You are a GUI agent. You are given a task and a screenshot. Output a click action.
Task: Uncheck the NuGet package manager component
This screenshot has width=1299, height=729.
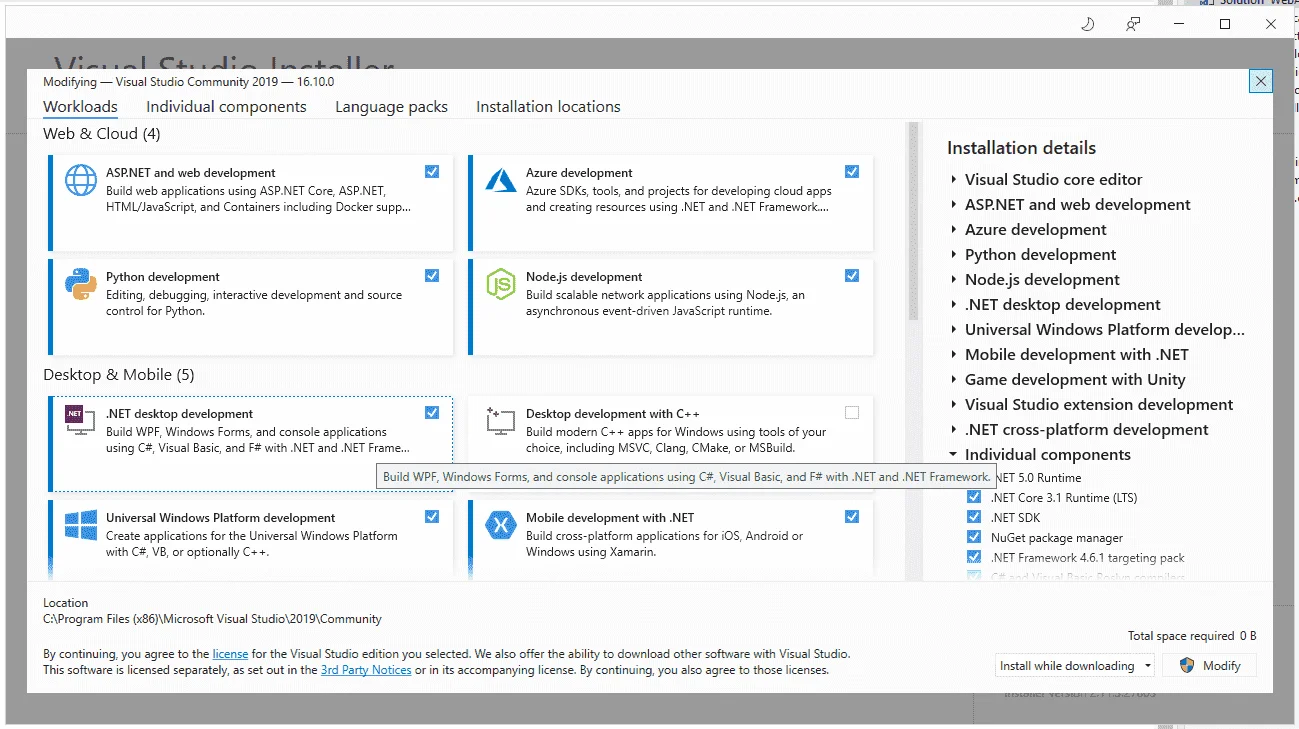tap(974, 537)
